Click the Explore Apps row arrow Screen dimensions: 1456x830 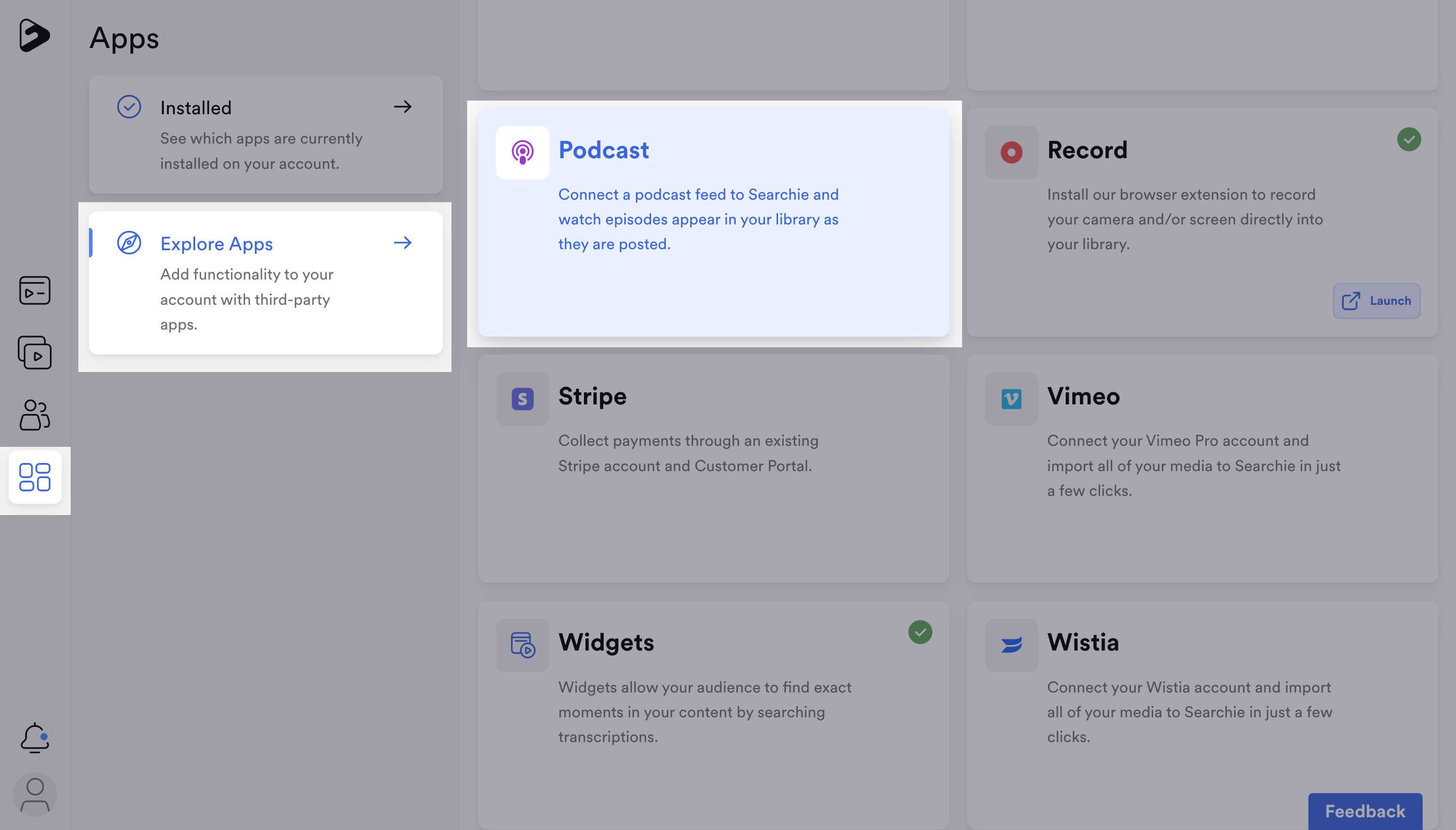(x=402, y=243)
